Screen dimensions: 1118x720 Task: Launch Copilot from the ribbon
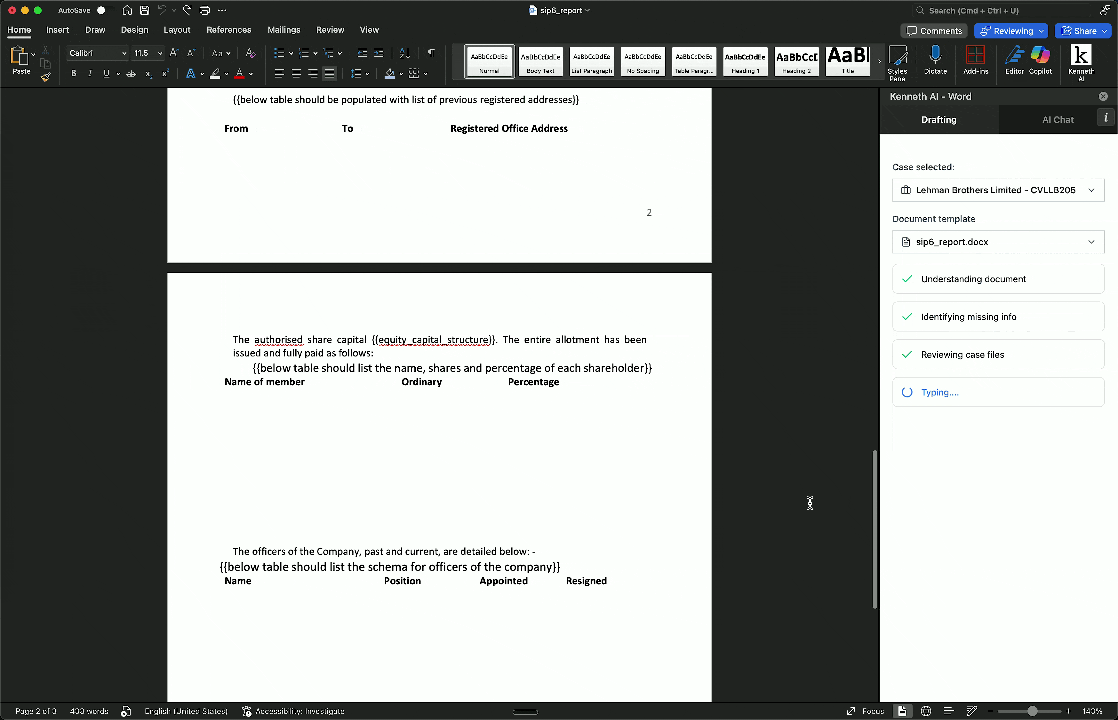click(x=1040, y=61)
